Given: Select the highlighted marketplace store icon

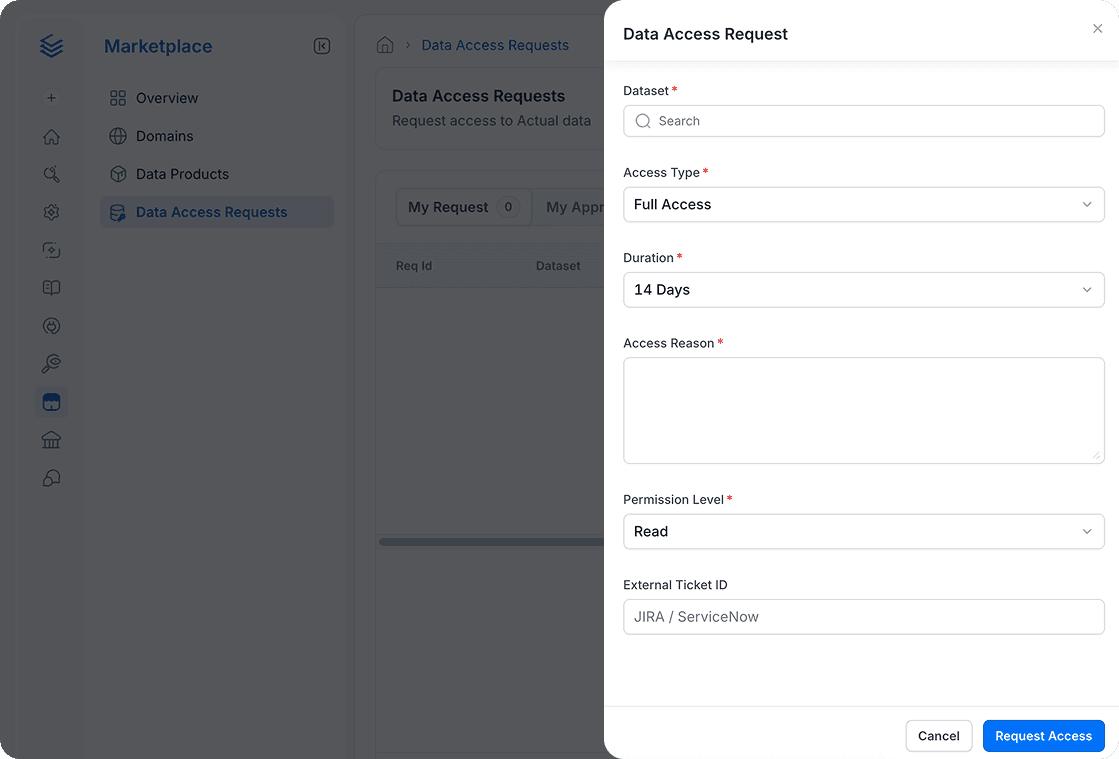Looking at the screenshot, I should point(51,402).
